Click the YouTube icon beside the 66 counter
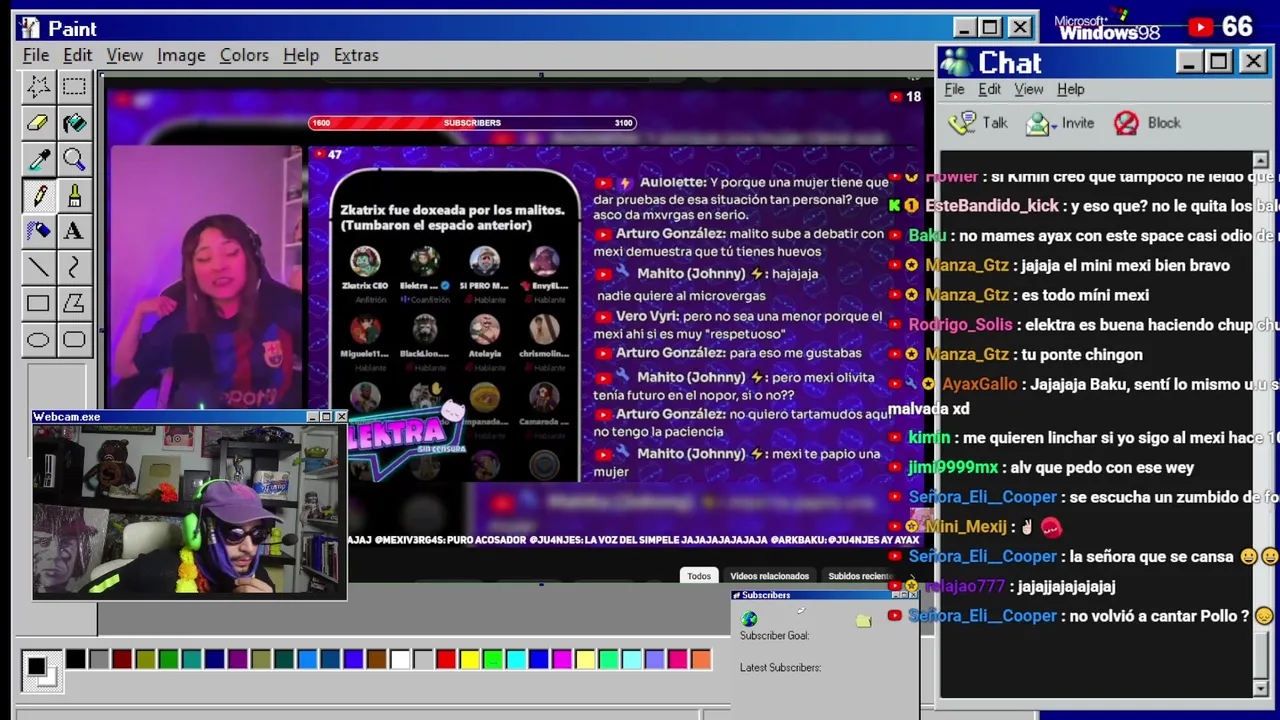Viewport: 1280px width, 720px height. 1200,28
